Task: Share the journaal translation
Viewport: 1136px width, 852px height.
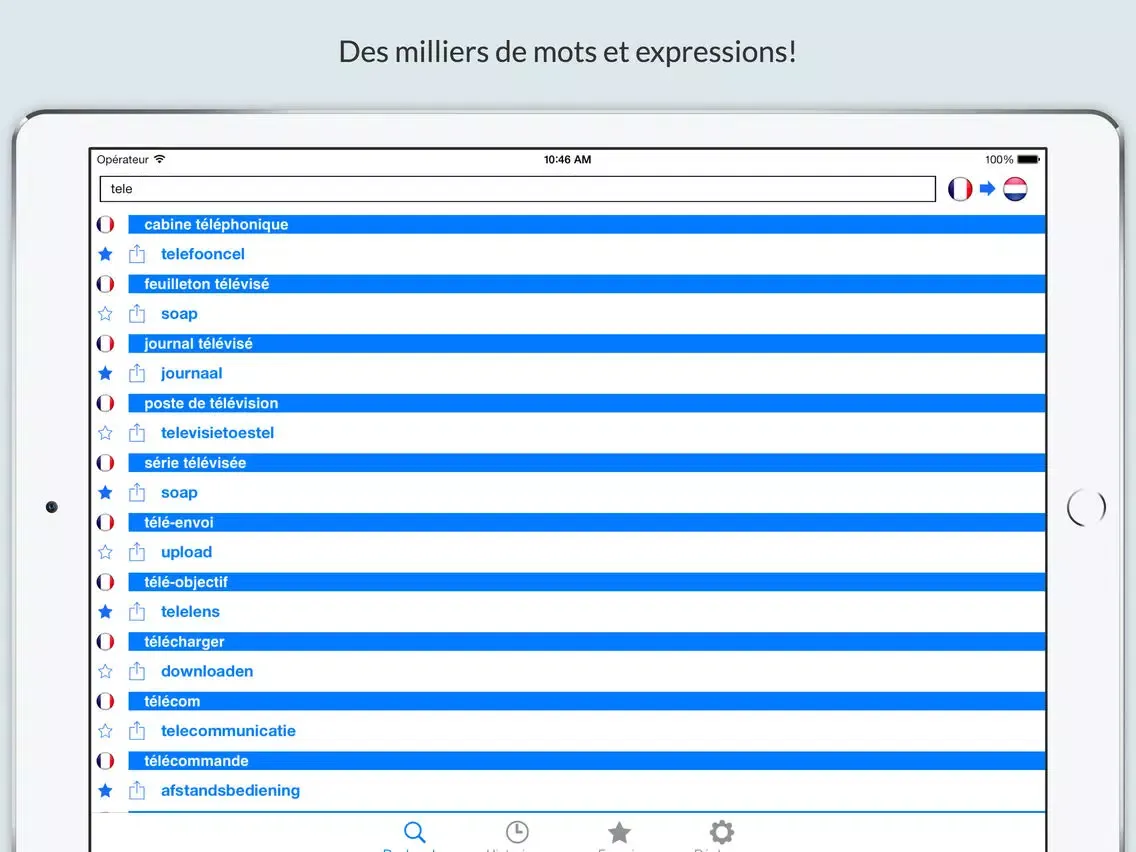Action: 137,372
